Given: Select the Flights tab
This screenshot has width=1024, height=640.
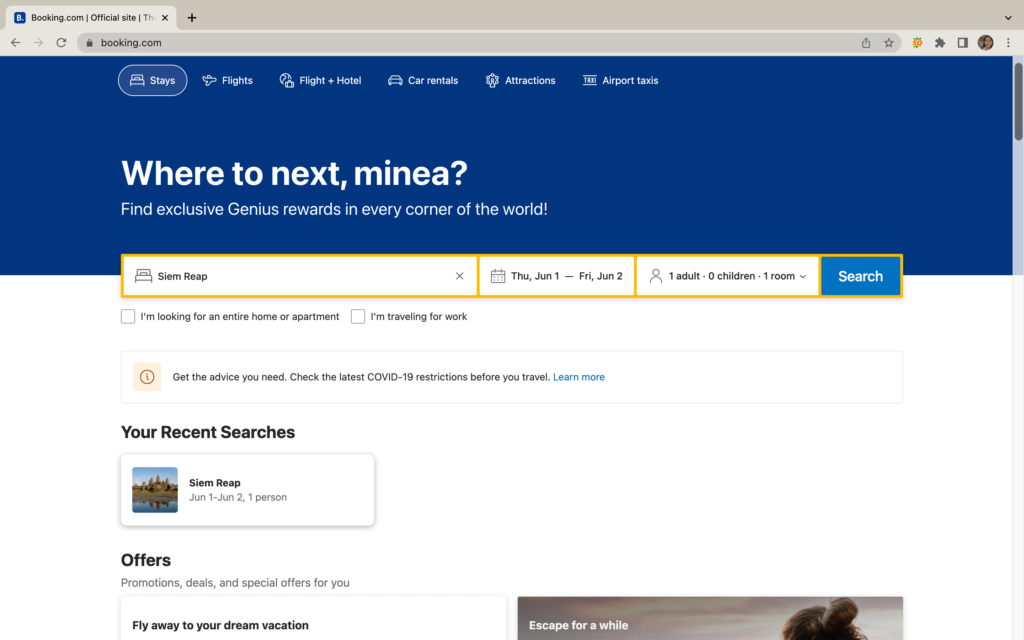Looking at the screenshot, I should coord(227,80).
